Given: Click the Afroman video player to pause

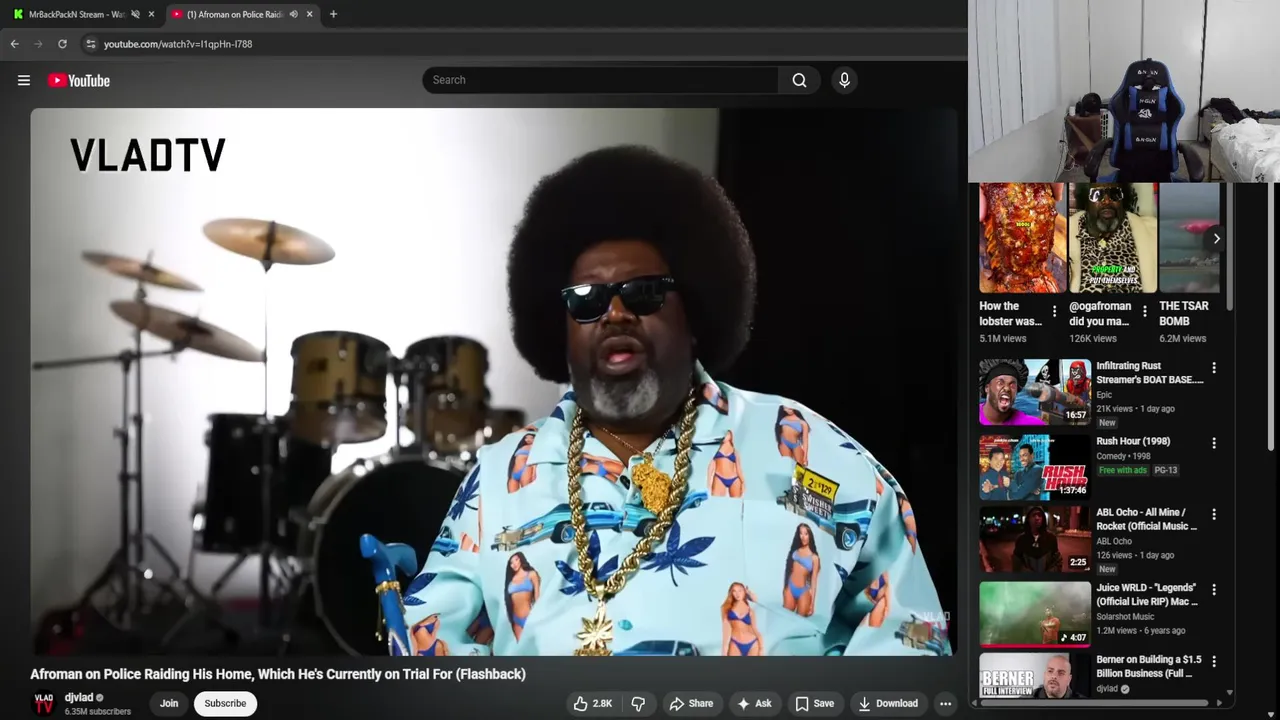Looking at the screenshot, I should click(x=494, y=382).
